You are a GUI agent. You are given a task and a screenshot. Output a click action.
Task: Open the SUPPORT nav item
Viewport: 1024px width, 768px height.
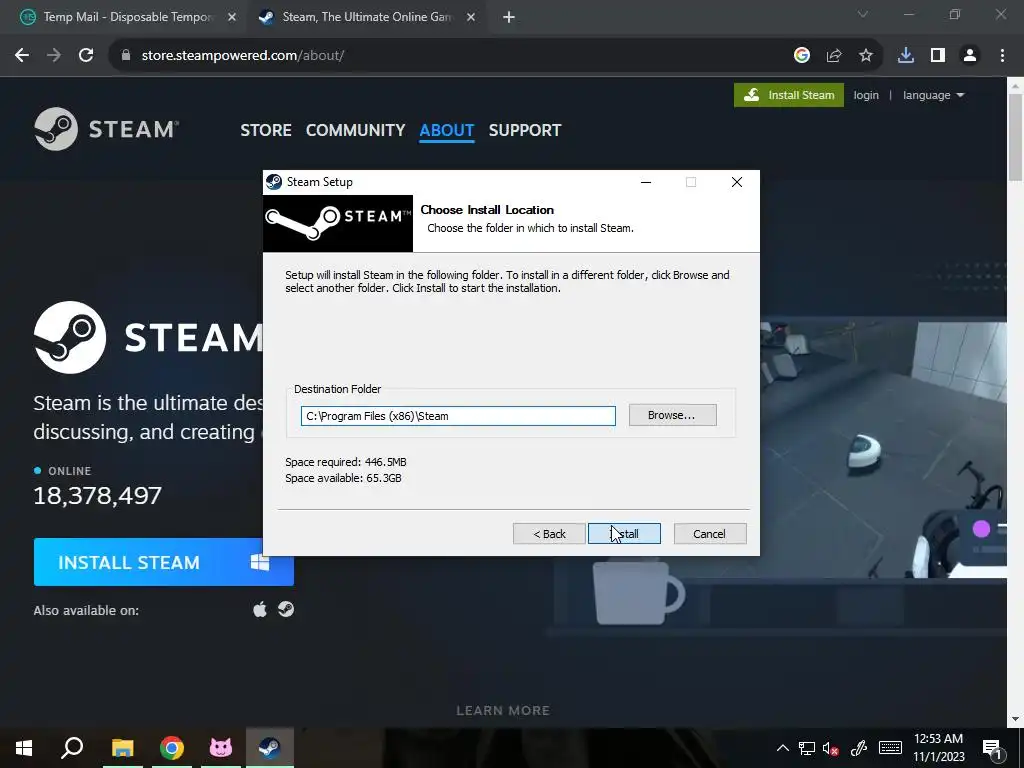coord(525,130)
